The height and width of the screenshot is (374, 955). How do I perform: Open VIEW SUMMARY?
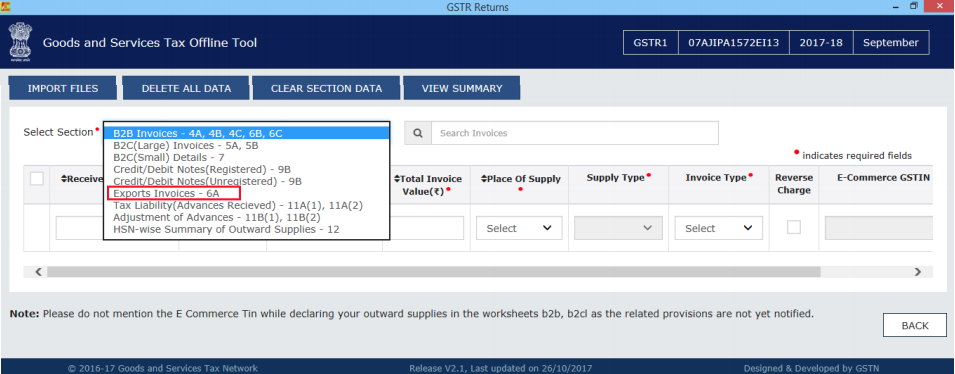pyautogui.click(x=462, y=88)
